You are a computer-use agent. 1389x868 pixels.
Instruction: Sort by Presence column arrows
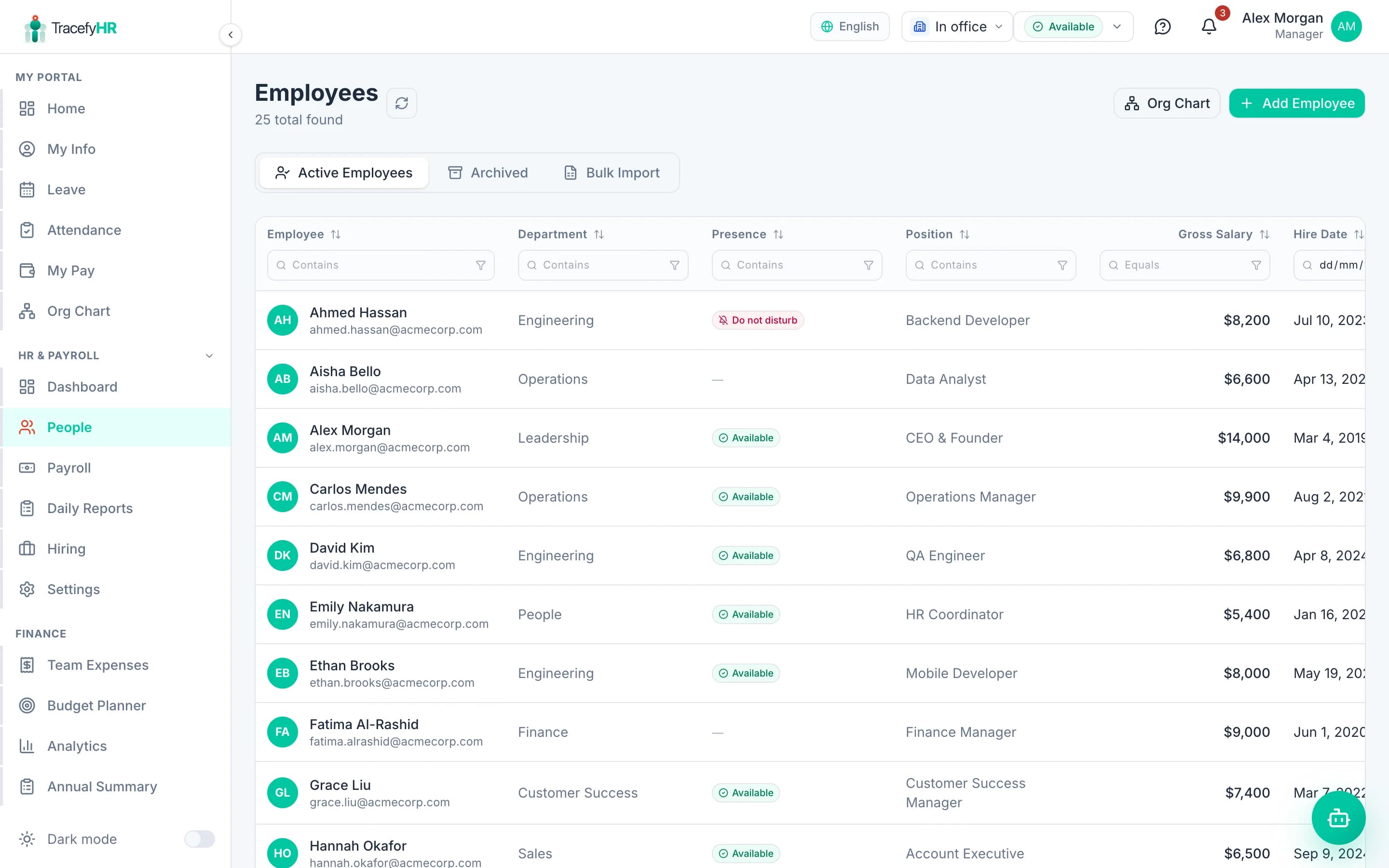click(778, 234)
